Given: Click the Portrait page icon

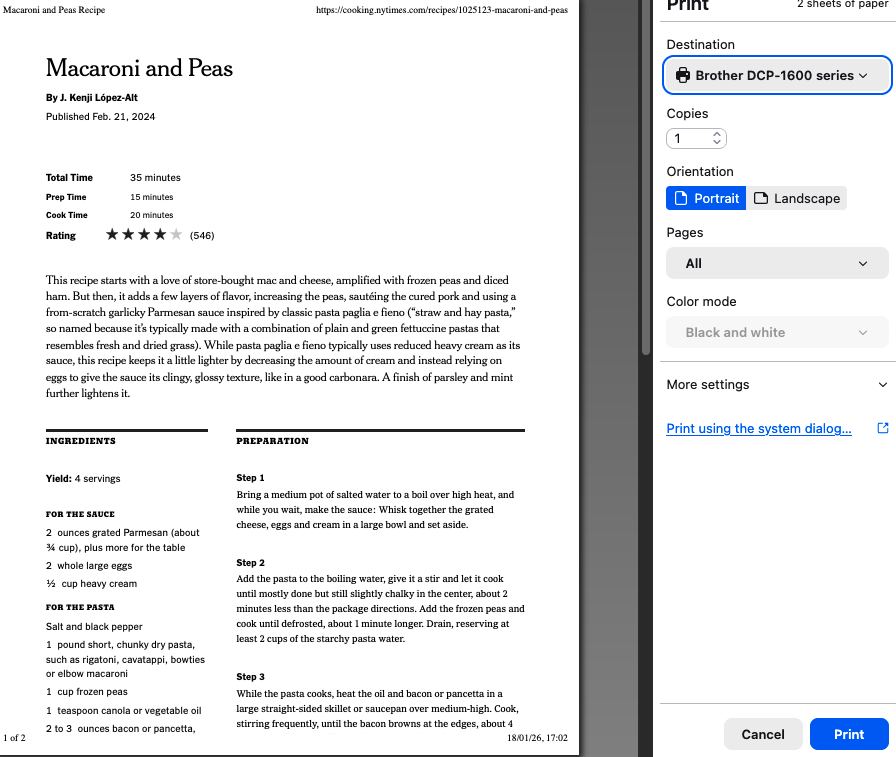Looking at the screenshot, I should (x=681, y=198).
